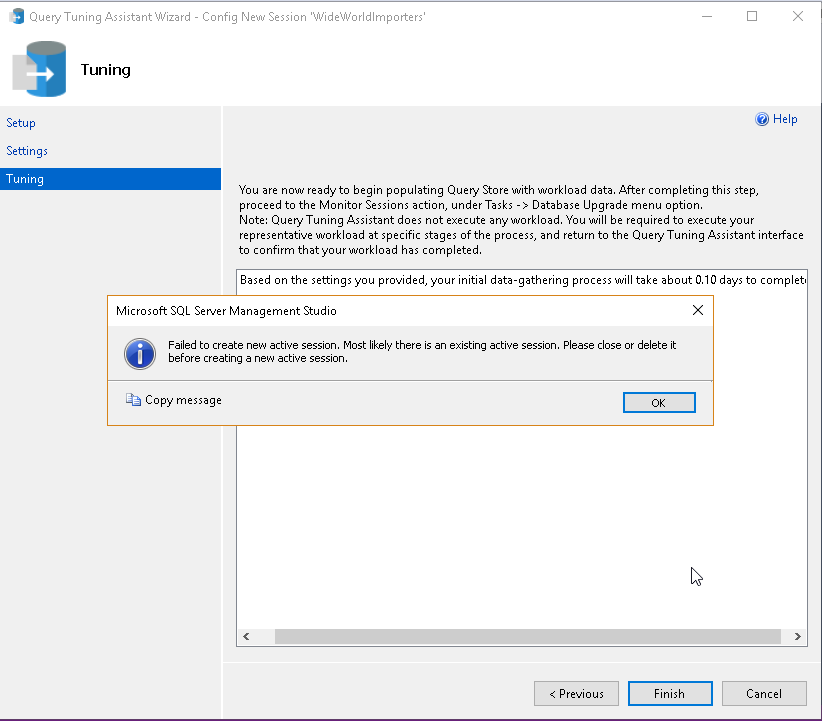Click the title bar wizard app icon

(x=16, y=17)
